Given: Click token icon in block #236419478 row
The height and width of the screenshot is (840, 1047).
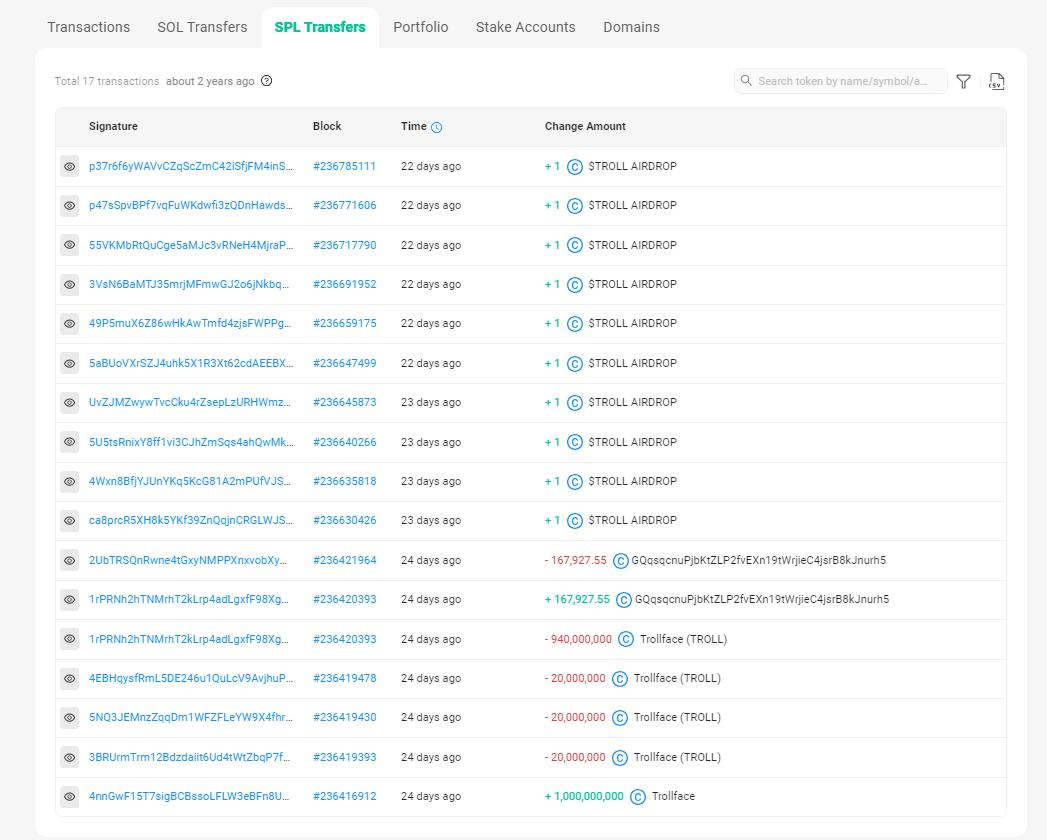Looking at the screenshot, I should pos(620,679).
